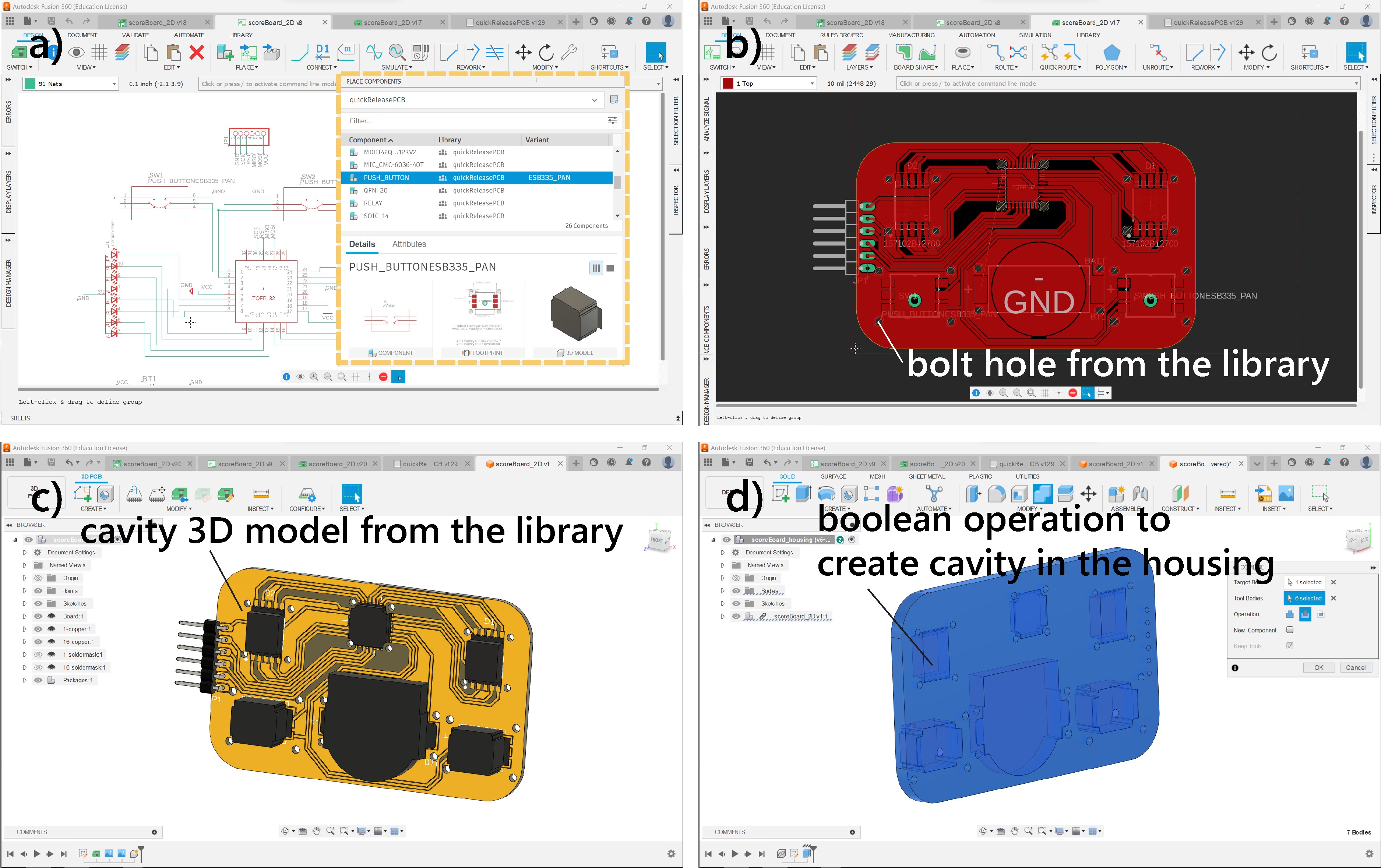This screenshot has width=1381, height=868.
Task: Toggle Joints visibility eye in window c browser
Action: tap(38, 590)
